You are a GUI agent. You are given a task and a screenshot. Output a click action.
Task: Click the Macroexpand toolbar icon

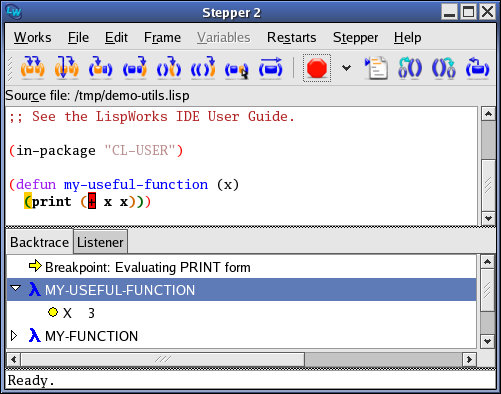coord(410,68)
